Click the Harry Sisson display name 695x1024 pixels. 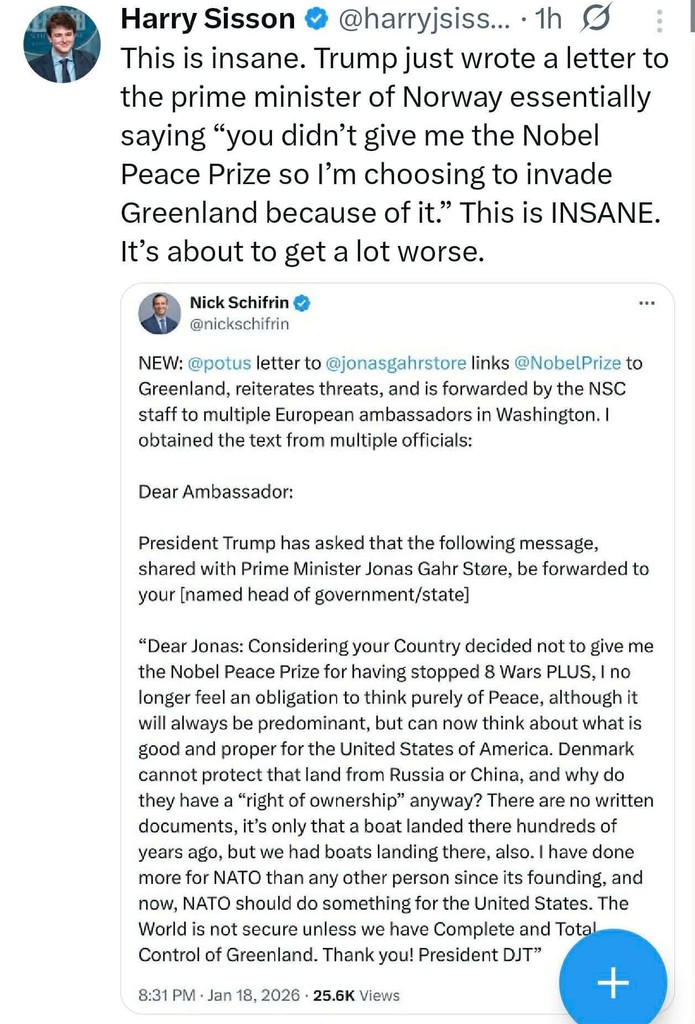(x=207, y=19)
